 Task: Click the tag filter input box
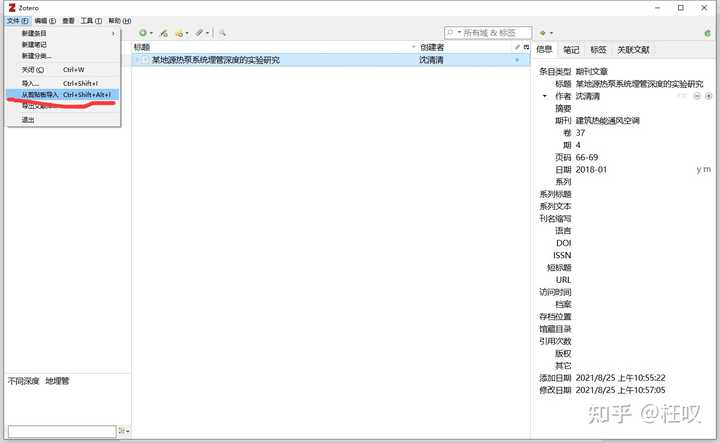point(62,431)
